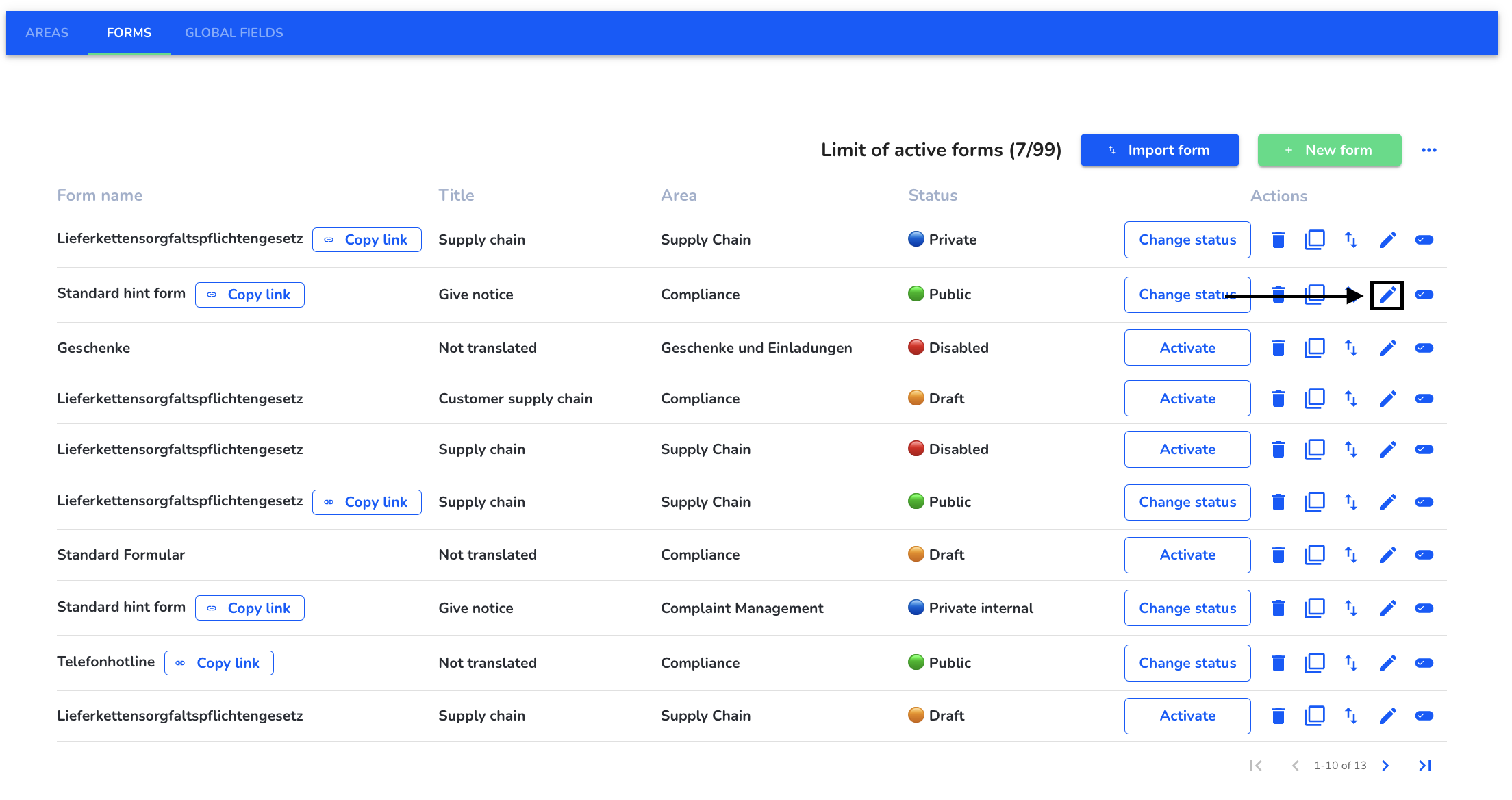Edit the Private internal Standard hint form
The width and height of the screenshot is (1512, 800).
[1387, 608]
